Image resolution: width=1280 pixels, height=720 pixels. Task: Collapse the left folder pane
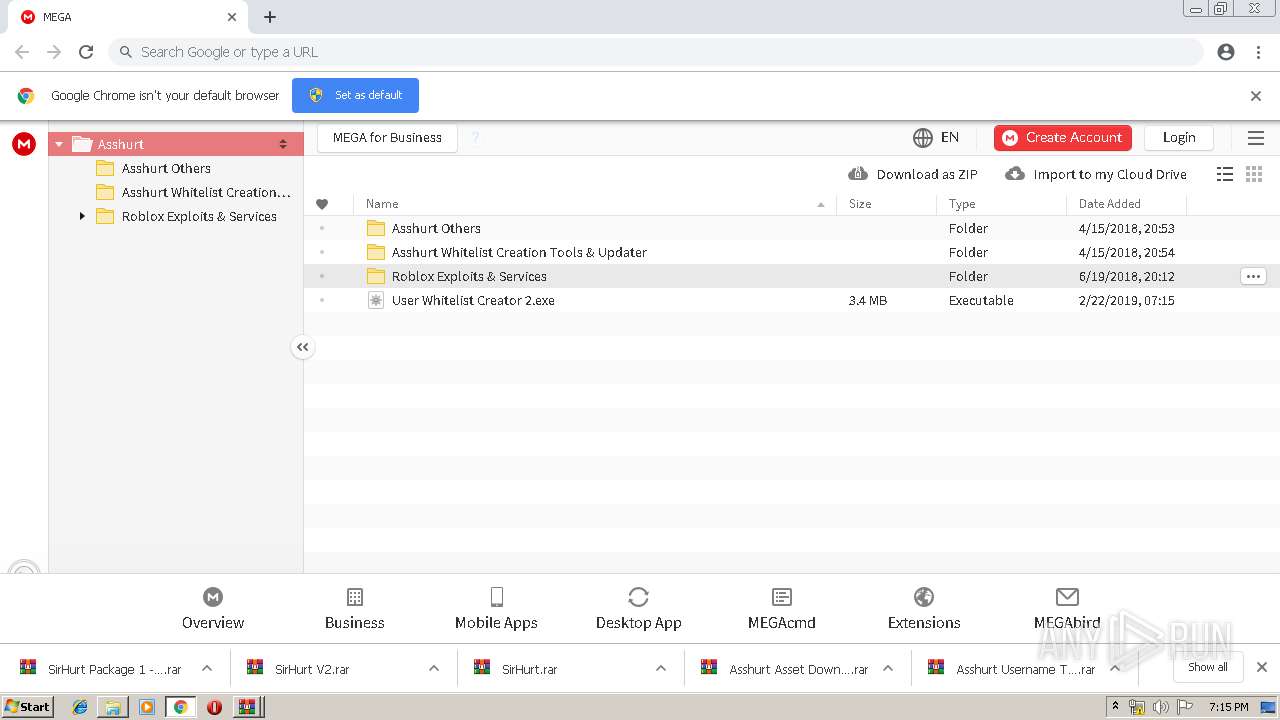(x=302, y=347)
